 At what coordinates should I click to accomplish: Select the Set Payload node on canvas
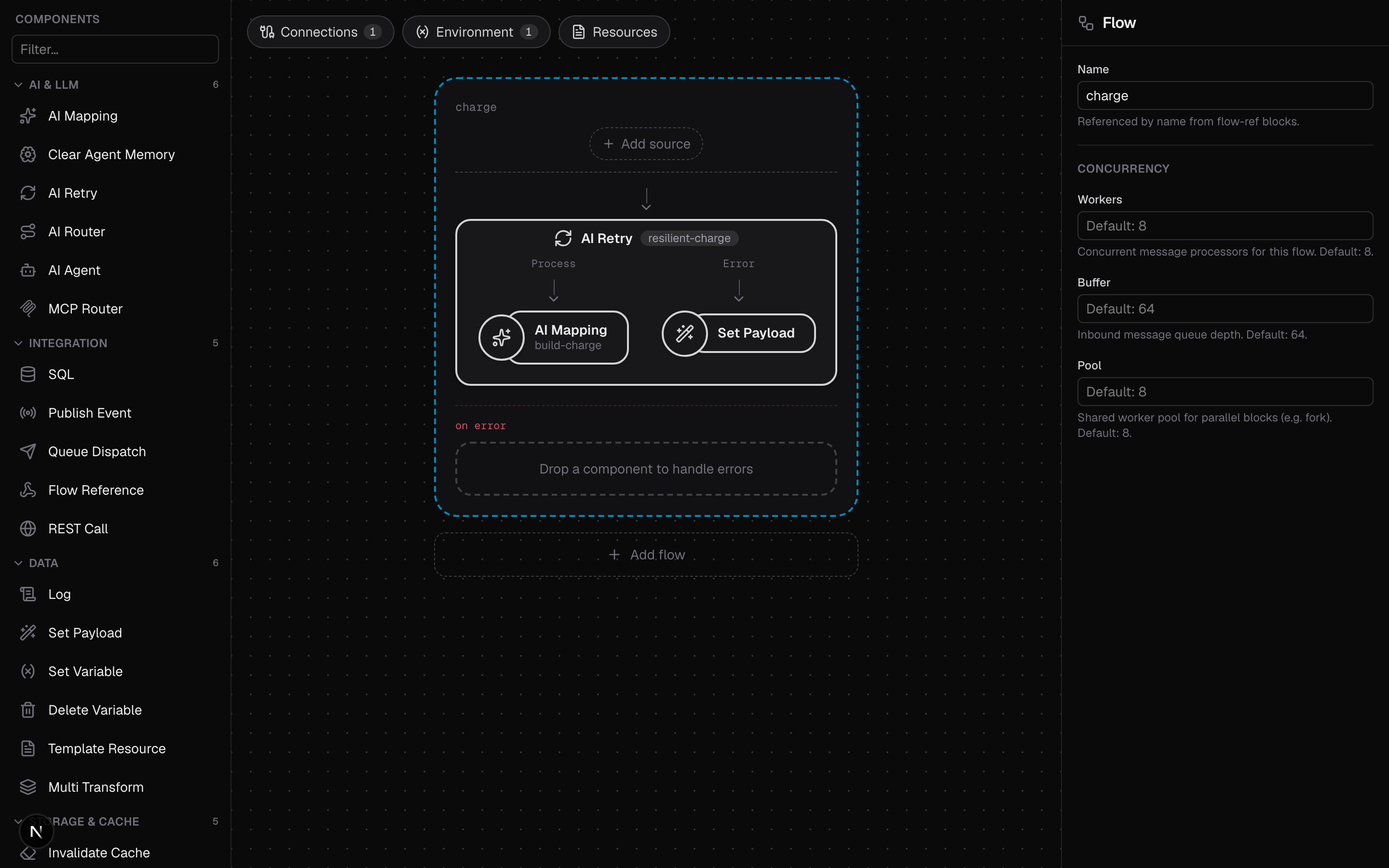[x=738, y=334]
